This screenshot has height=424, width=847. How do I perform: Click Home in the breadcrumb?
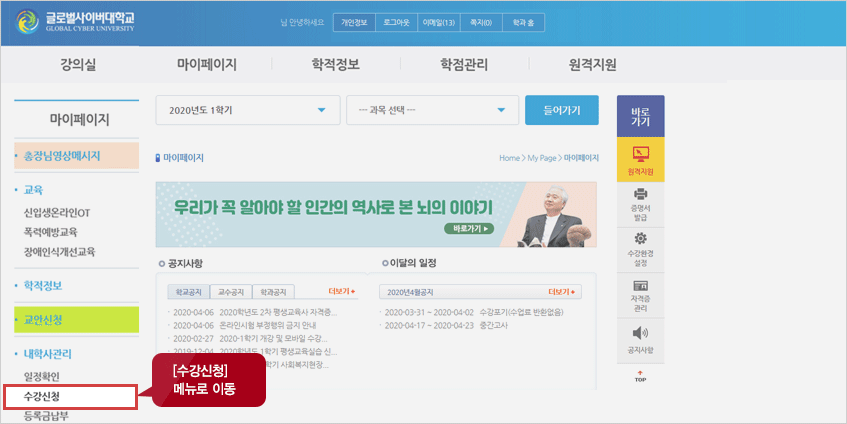point(509,158)
